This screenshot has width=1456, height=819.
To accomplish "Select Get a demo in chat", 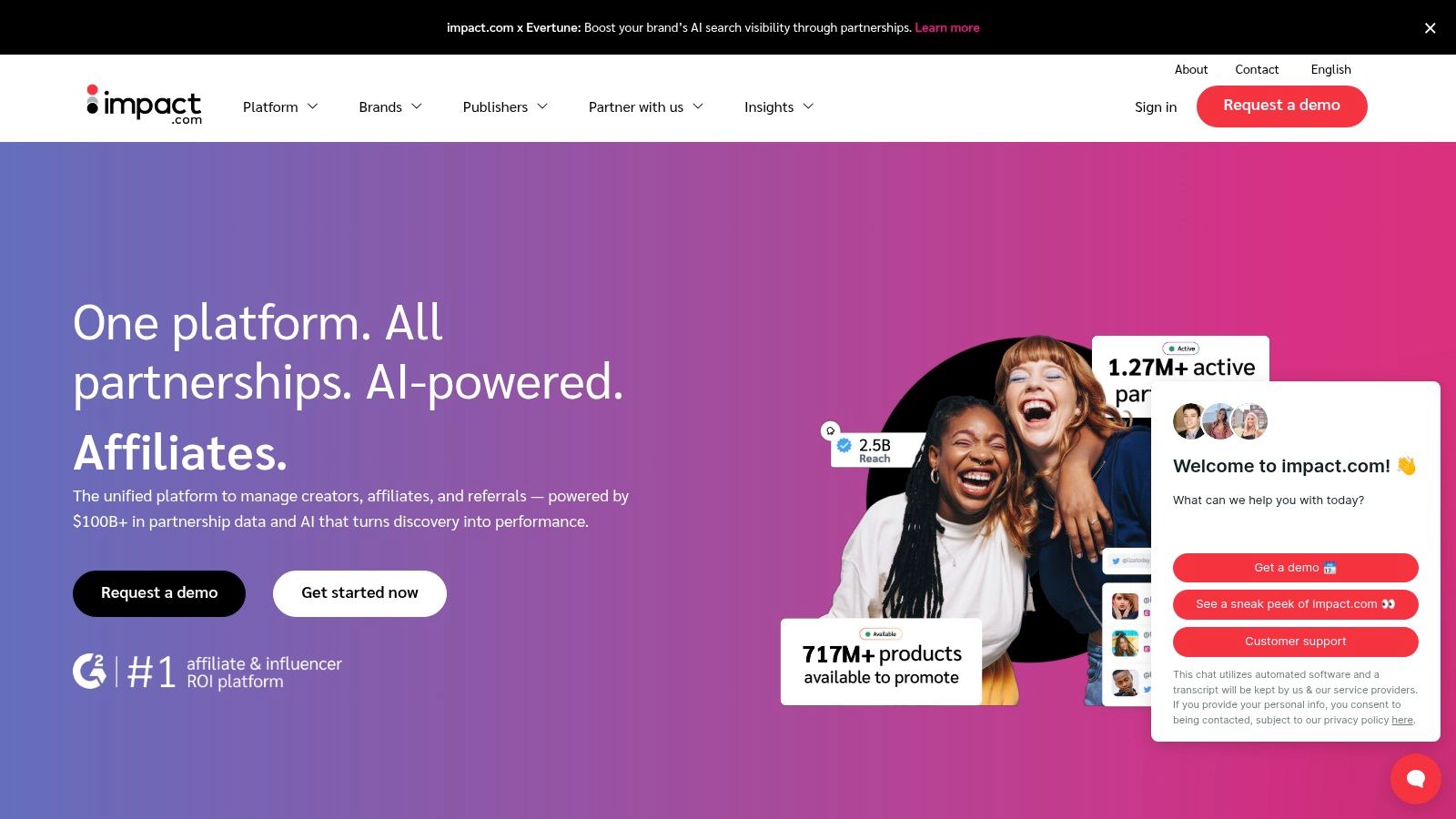I will click(1295, 568).
